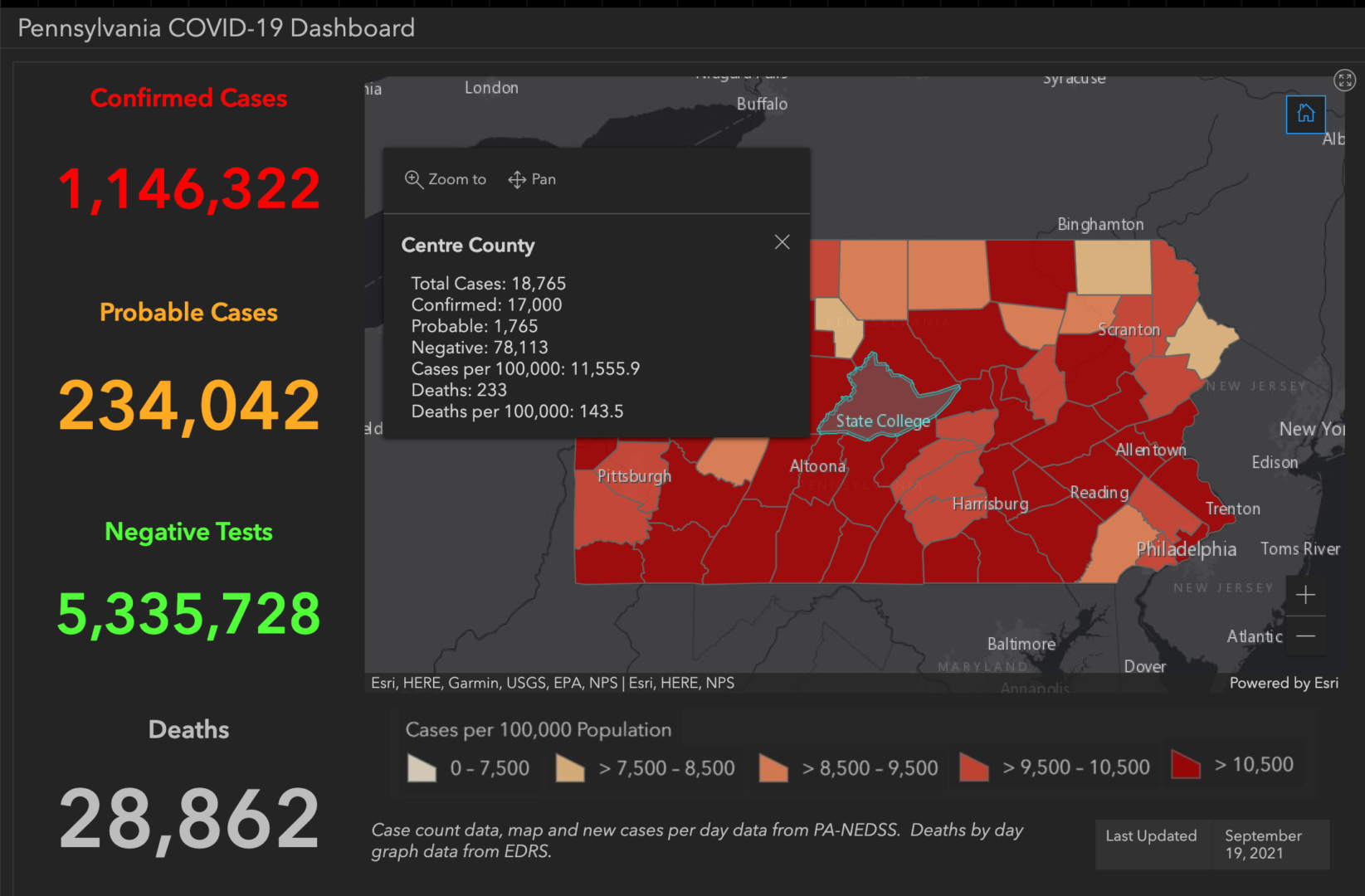Viewport: 1365px width, 896px height.
Task: Click the Probable Cases count 234,042
Action: coord(189,406)
